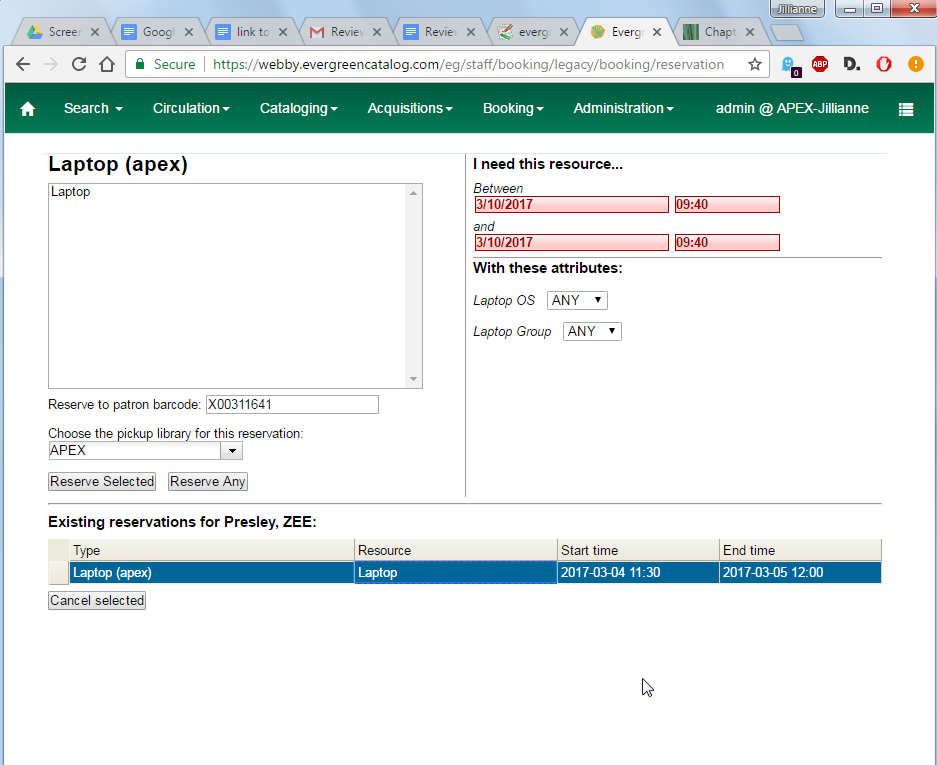The height and width of the screenshot is (765, 937).
Task: View the Secure padlock site info
Action: pyautogui.click(x=166, y=64)
